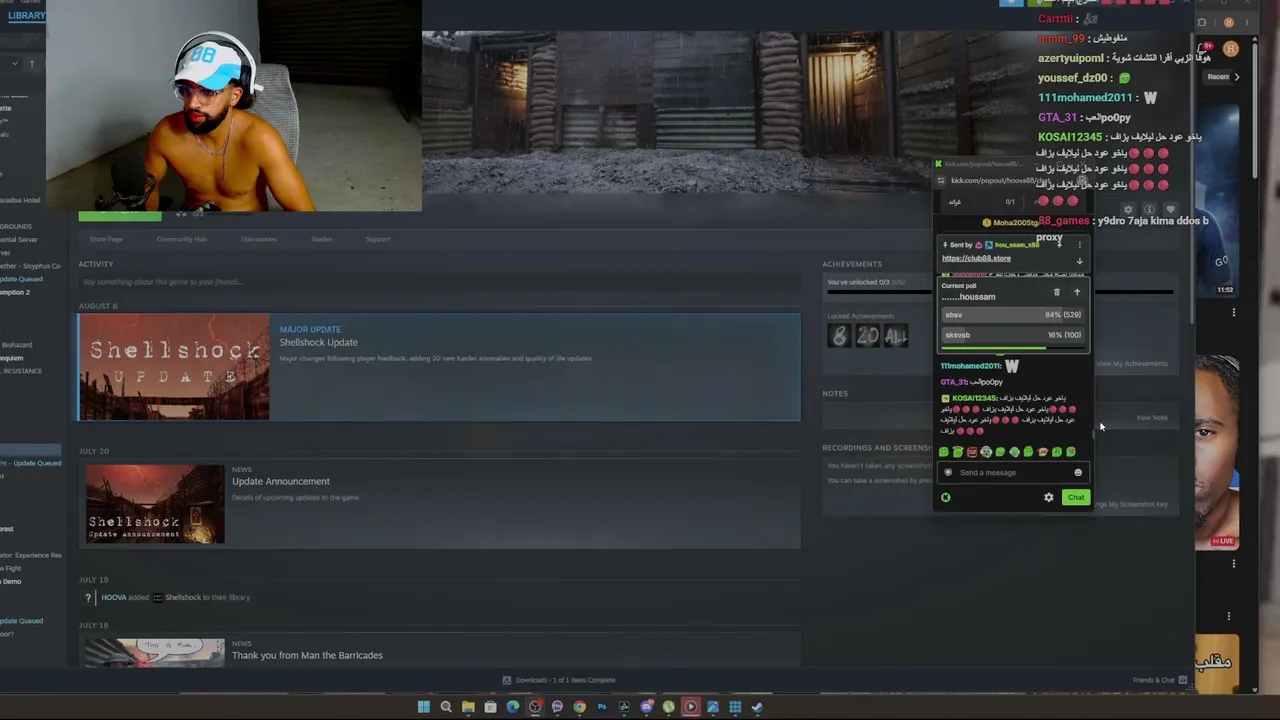Image resolution: width=1280 pixels, height=720 pixels.
Task: Click View My Achievements
Action: coord(1132,364)
